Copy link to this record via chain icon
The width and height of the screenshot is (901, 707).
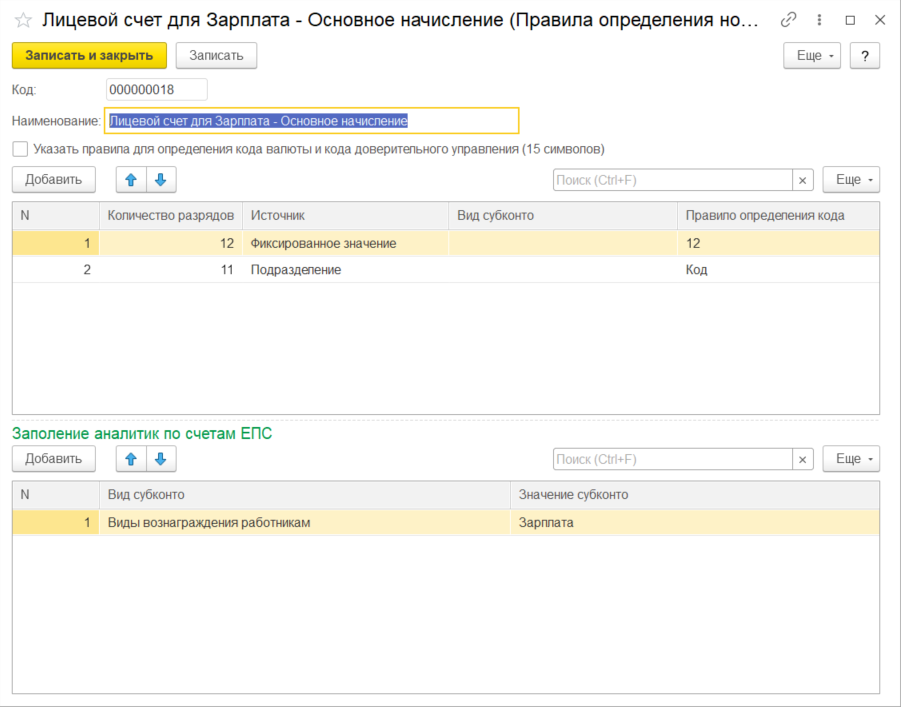789,21
